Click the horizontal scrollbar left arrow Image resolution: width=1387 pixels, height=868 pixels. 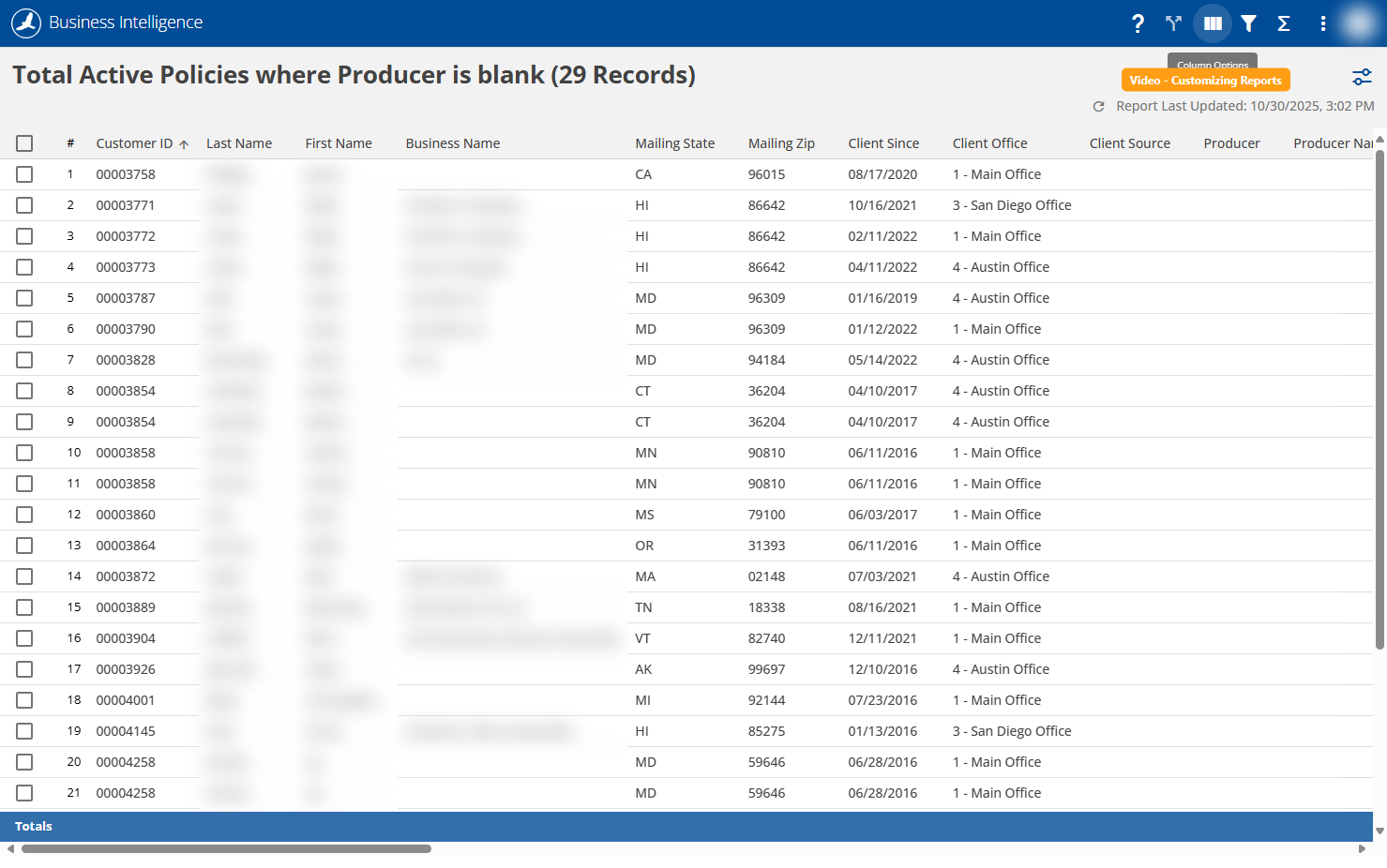click(x=10, y=849)
